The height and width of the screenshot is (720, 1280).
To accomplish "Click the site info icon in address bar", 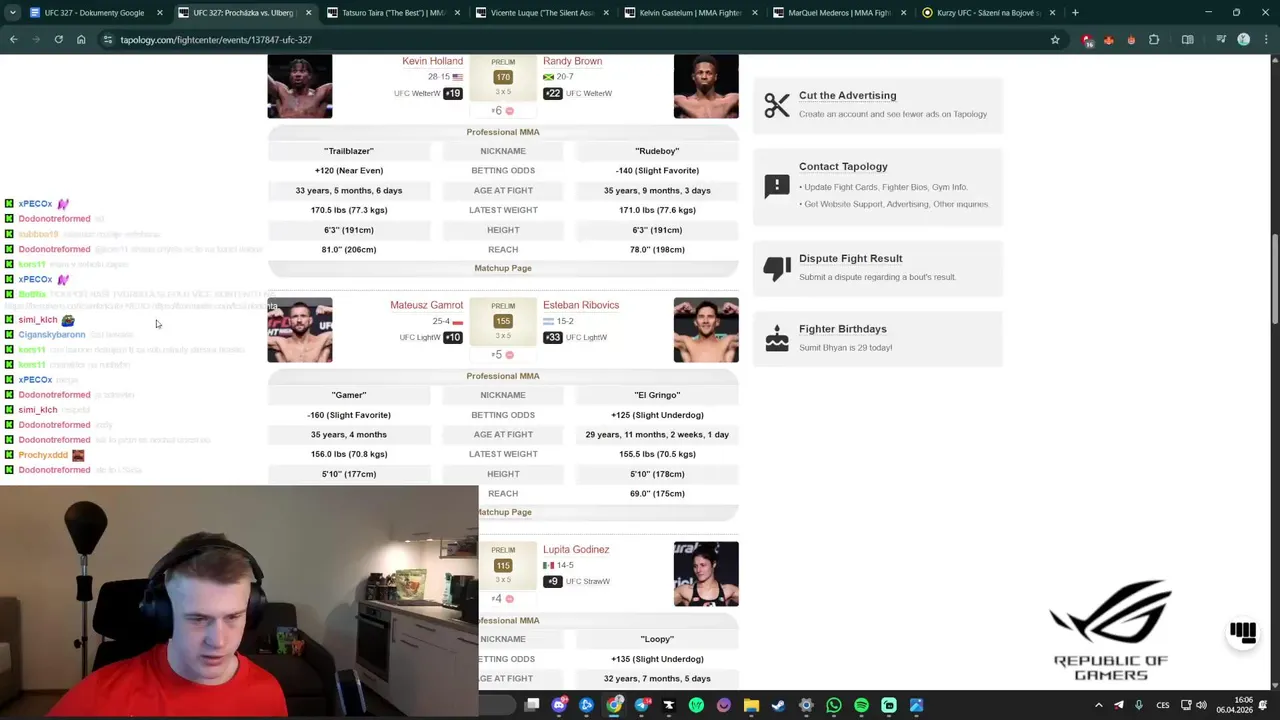I will click(107, 39).
